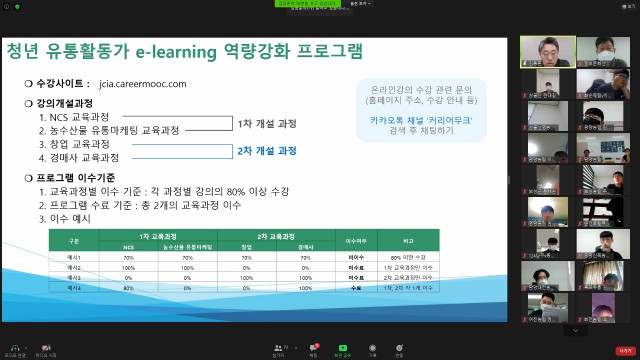Open the meeting info icon top left
640x360 pixels.
[x=7, y=7]
